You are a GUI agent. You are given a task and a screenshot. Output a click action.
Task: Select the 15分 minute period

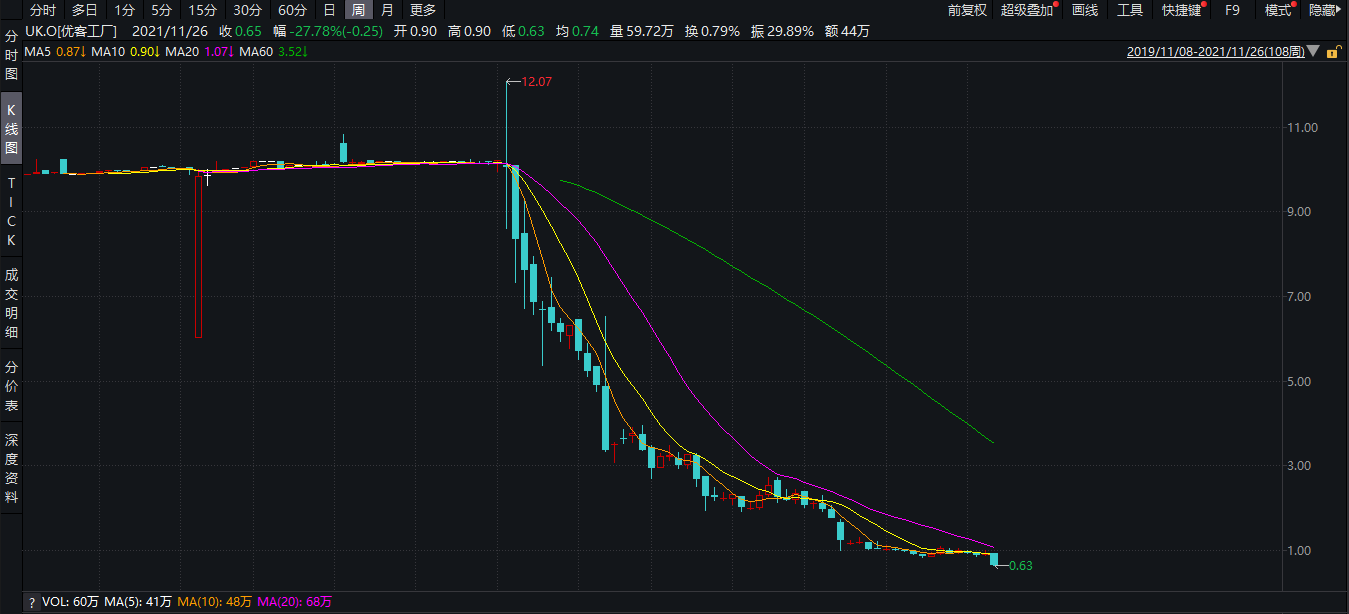click(x=202, y=10)
